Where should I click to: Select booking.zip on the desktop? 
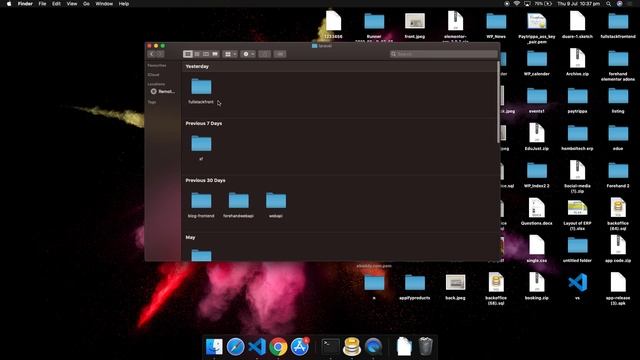[537, 287]
